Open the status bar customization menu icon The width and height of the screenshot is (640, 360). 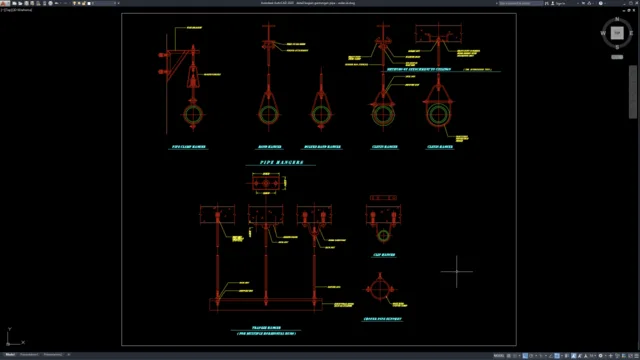coord(636,356)
